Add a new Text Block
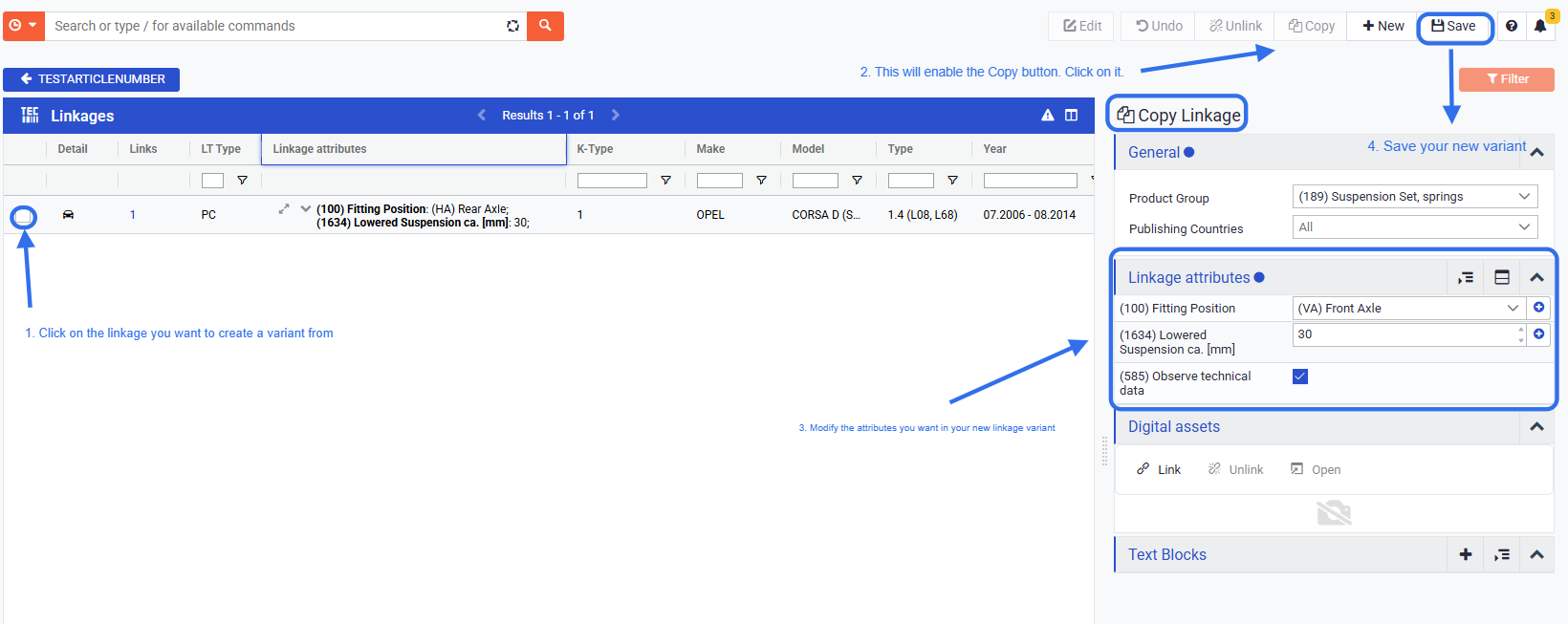Screen dimensions: 1568x624 pyautogui.click(x=1465, y=555)
